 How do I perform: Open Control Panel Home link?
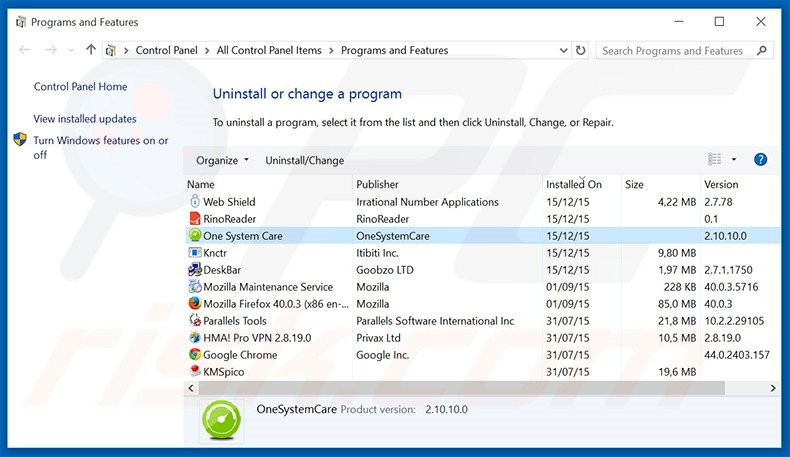coord(81,87)
